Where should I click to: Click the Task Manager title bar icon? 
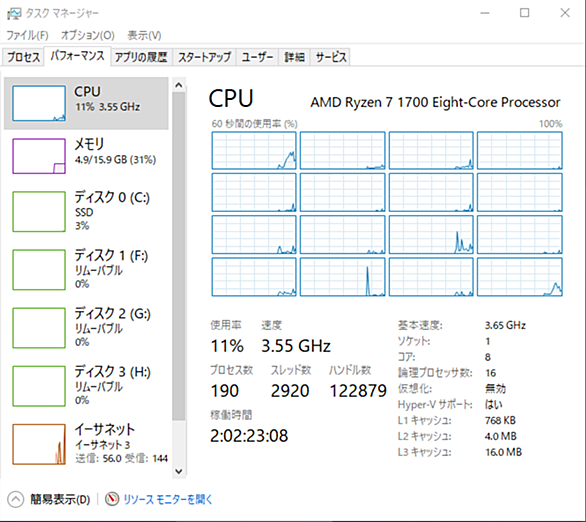click(x=14, y=13)
